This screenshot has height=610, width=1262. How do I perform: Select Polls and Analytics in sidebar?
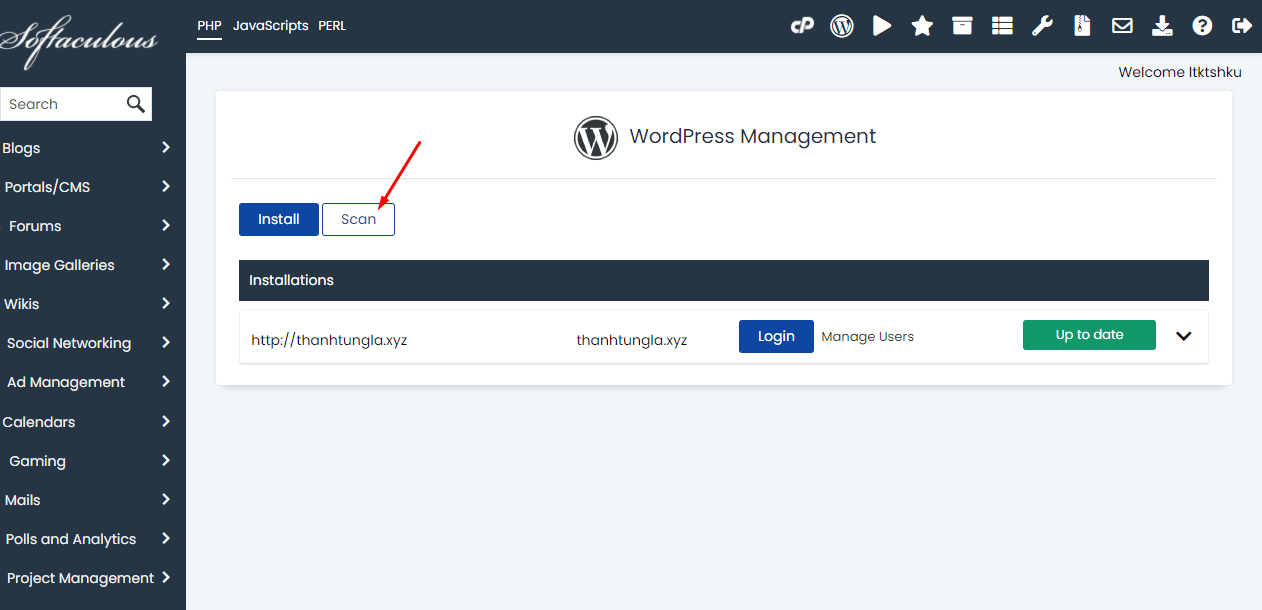point(71,539)
